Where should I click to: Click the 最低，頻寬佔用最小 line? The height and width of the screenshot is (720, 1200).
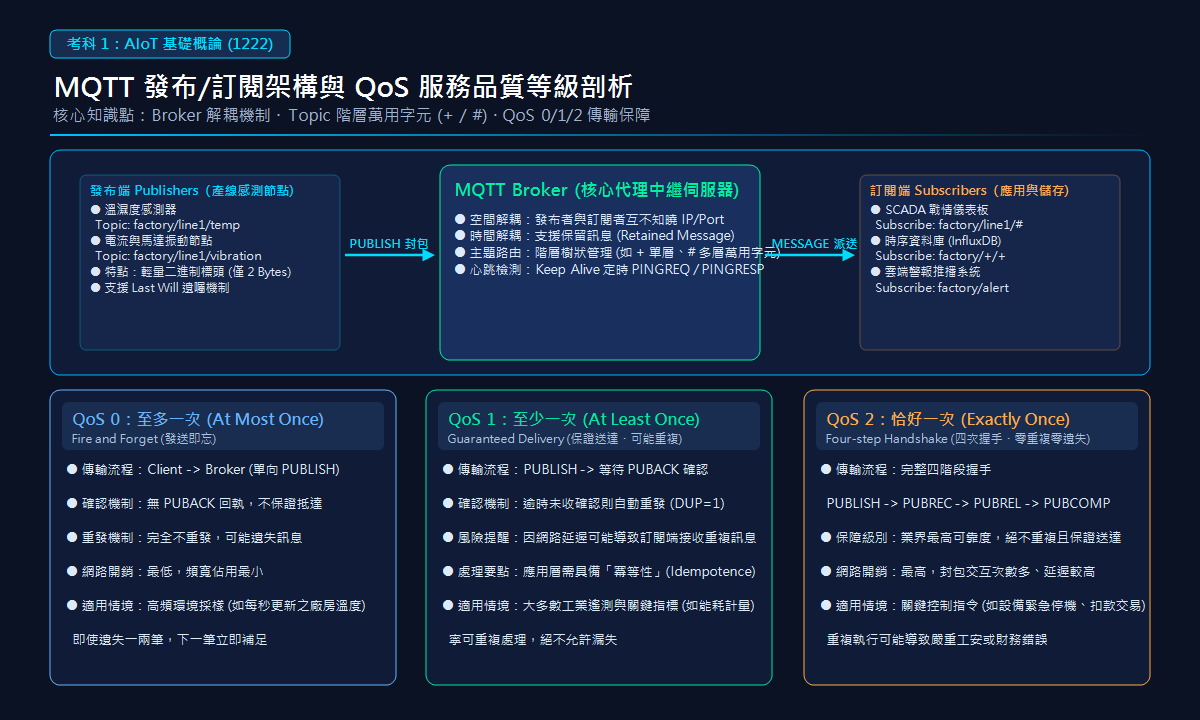point(164,571)
